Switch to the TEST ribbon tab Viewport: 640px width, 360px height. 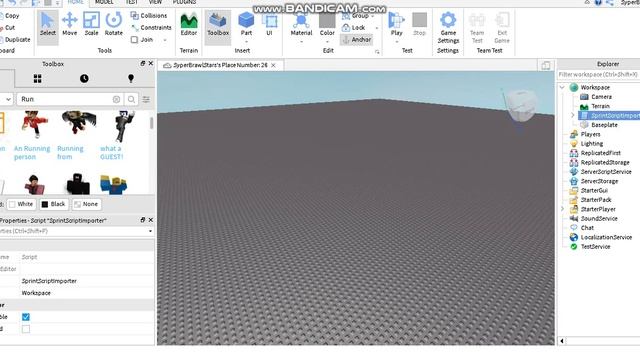pos(131,2)
